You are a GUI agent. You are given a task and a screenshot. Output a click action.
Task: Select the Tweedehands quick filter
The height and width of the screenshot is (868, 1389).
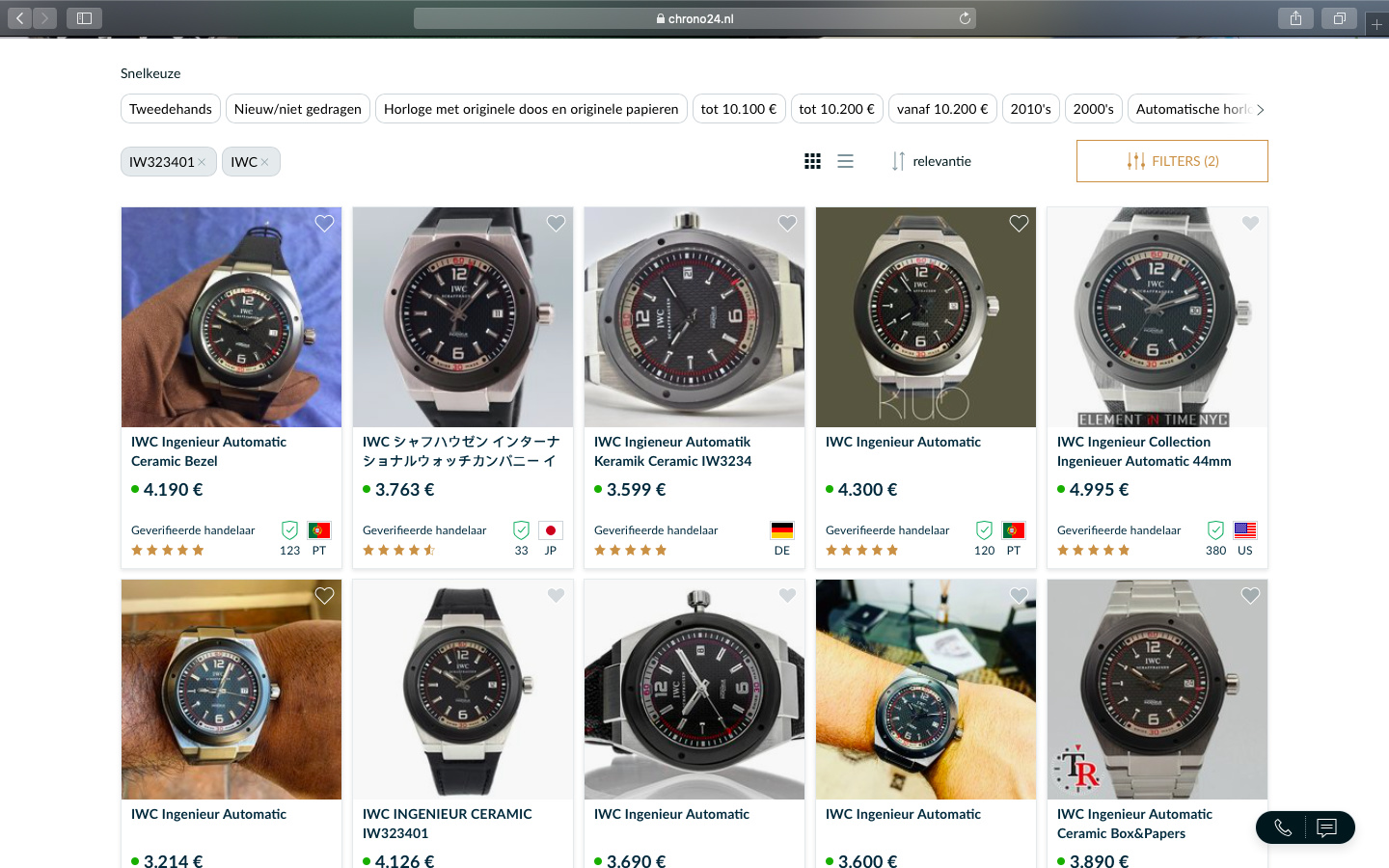[171, 109]
